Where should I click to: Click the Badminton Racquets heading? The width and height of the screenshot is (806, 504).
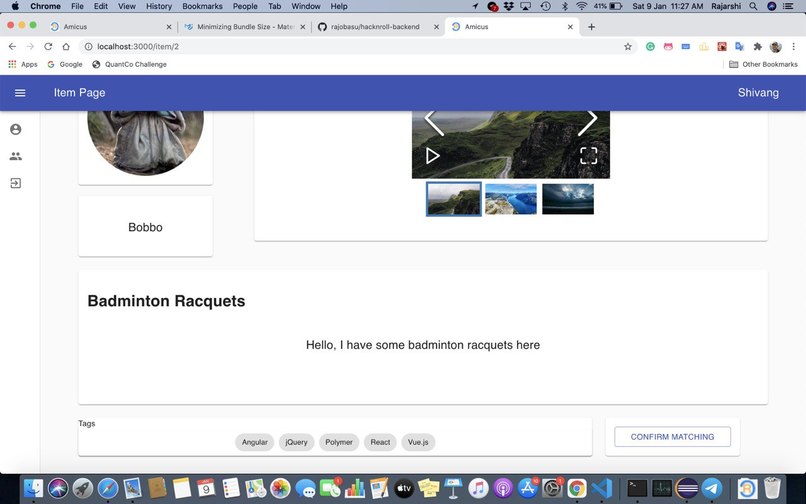point(166,301)
